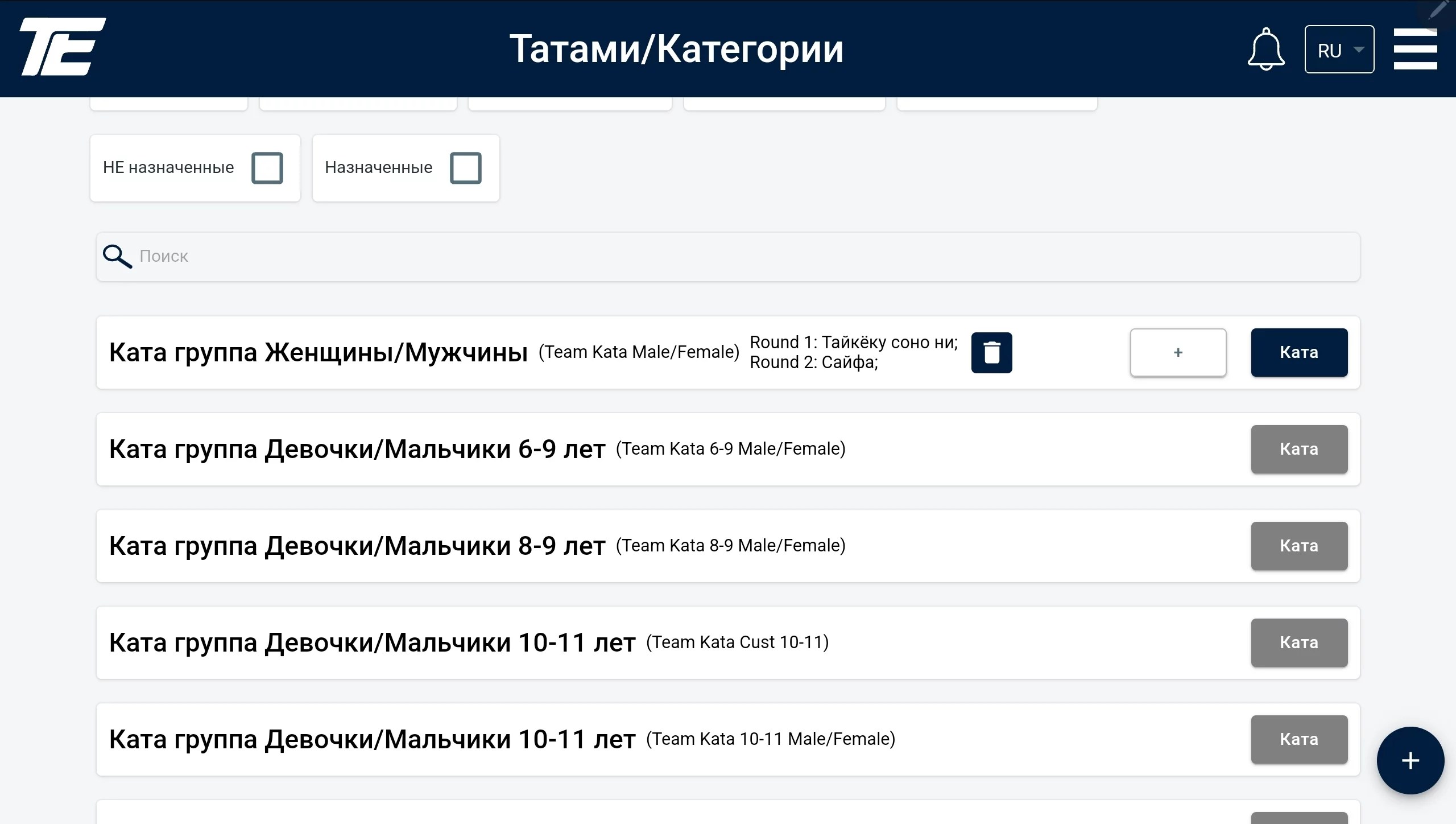Image resolution: width=1456 pixels, height=824 pixels.
Task: Select Ката группа Девочки/Мальчики 6-9 лет
Action: (x=357, y=449)
